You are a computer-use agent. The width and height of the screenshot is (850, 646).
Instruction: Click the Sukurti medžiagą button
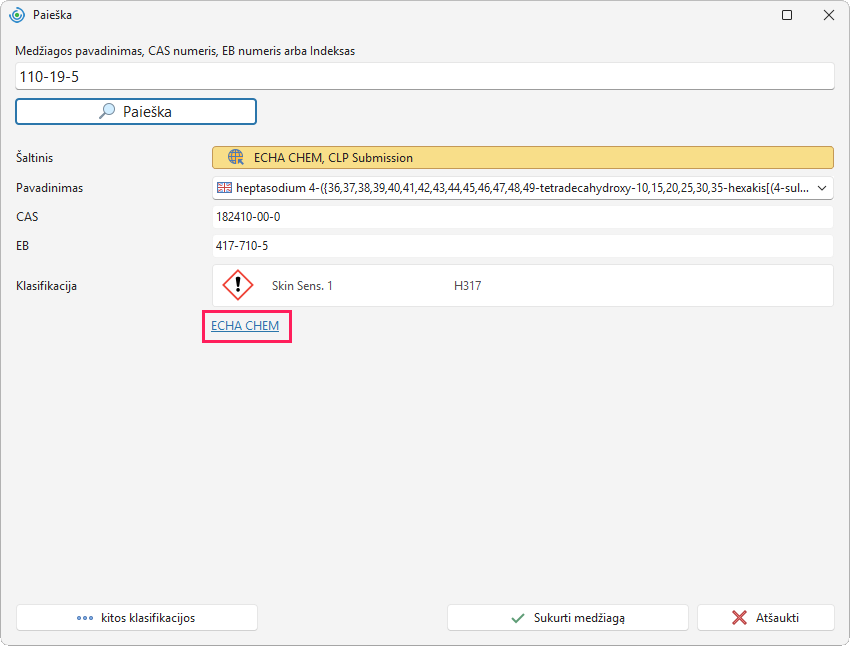(568, 618)
